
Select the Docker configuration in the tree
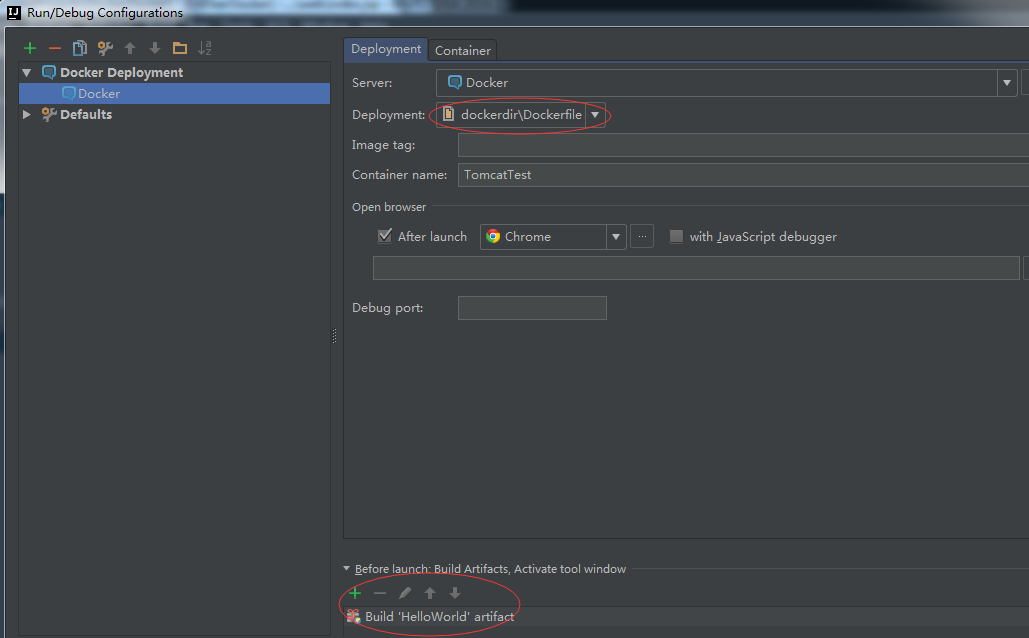[175, 93]
